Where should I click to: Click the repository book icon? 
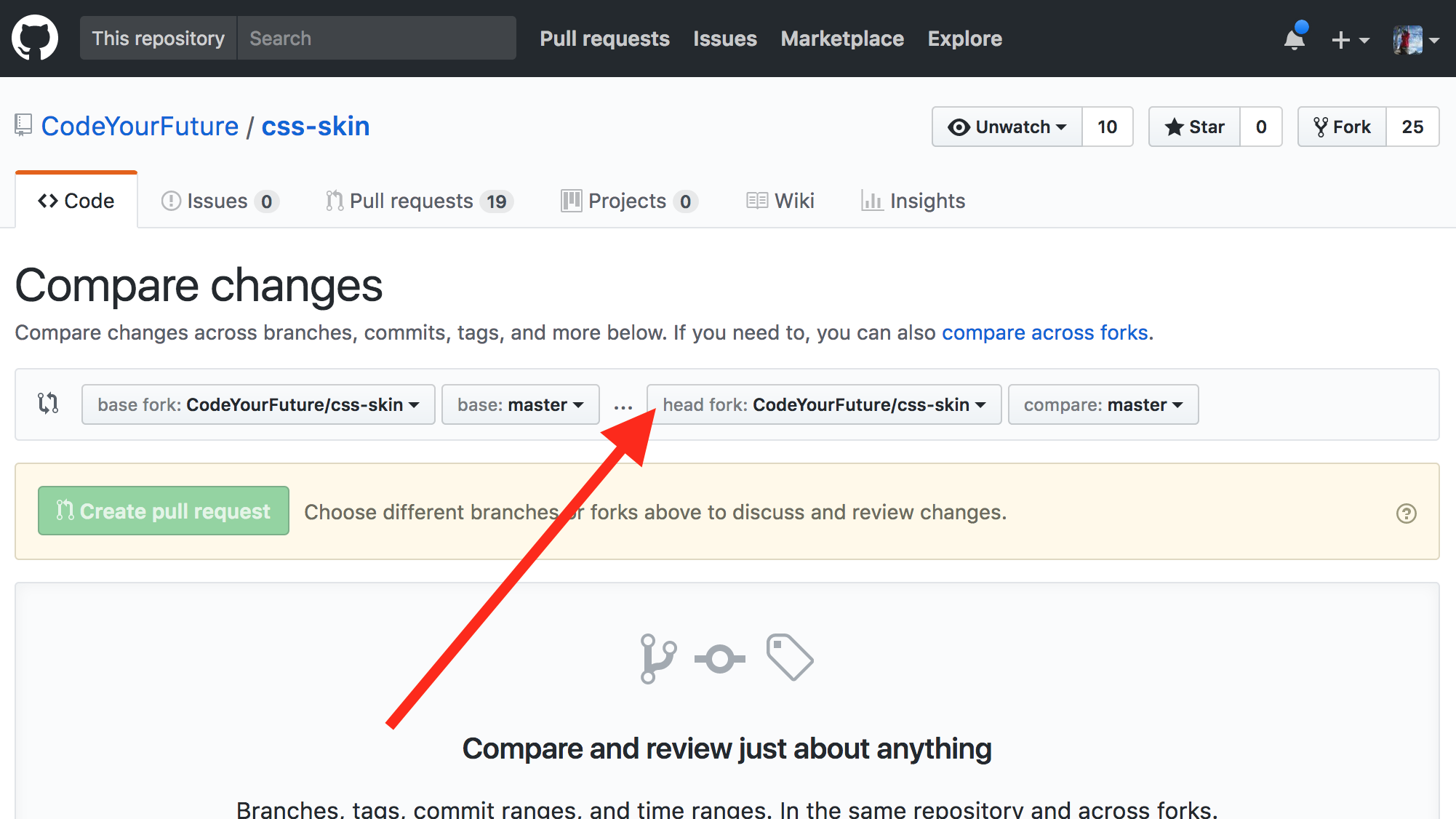[x=23, y=125]
